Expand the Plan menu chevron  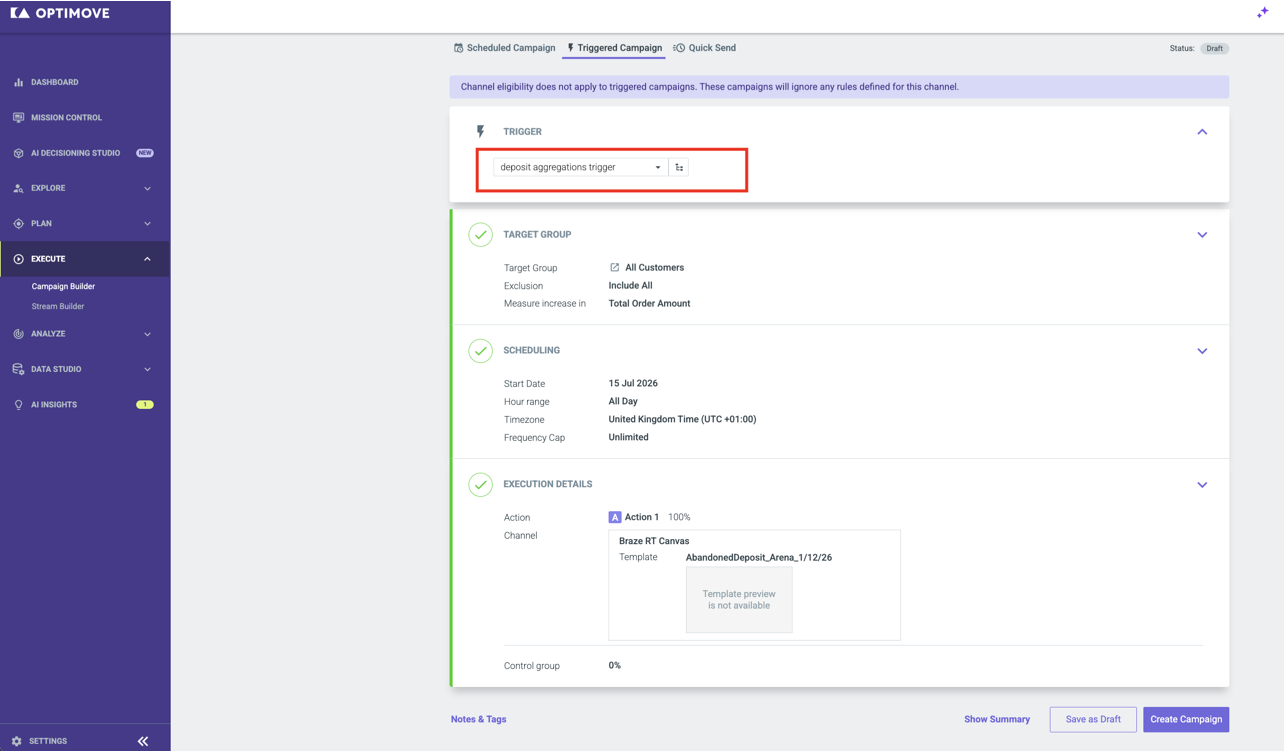147,224
